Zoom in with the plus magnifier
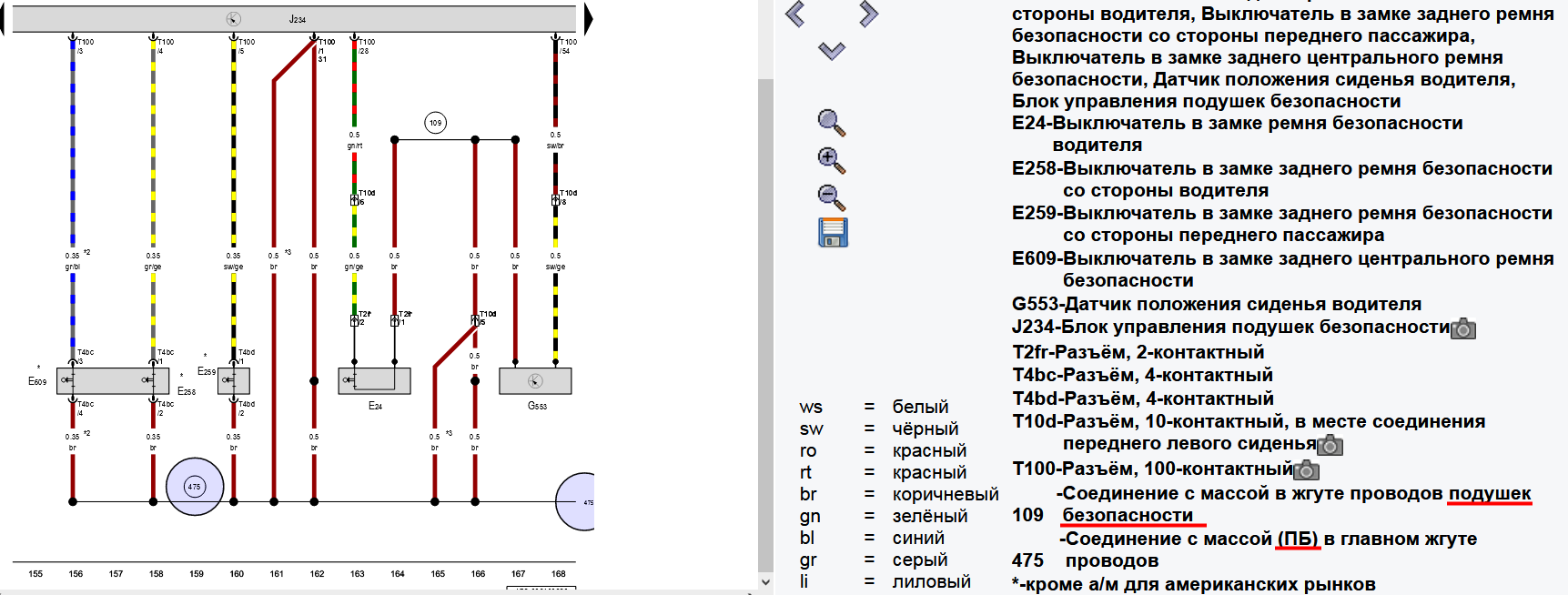The width and height of the screenshot is (1568, 595). 832,160
